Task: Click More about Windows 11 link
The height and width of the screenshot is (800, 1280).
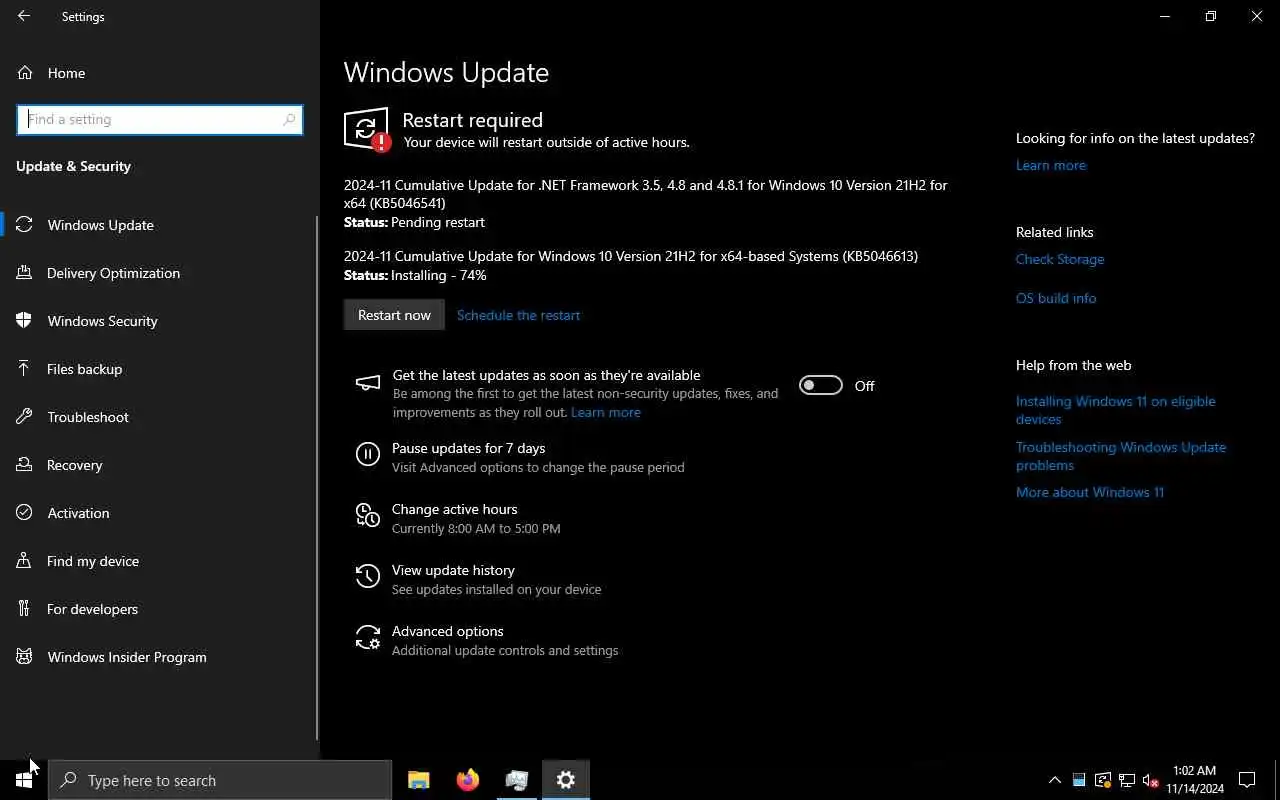Action: (1090, 492)
